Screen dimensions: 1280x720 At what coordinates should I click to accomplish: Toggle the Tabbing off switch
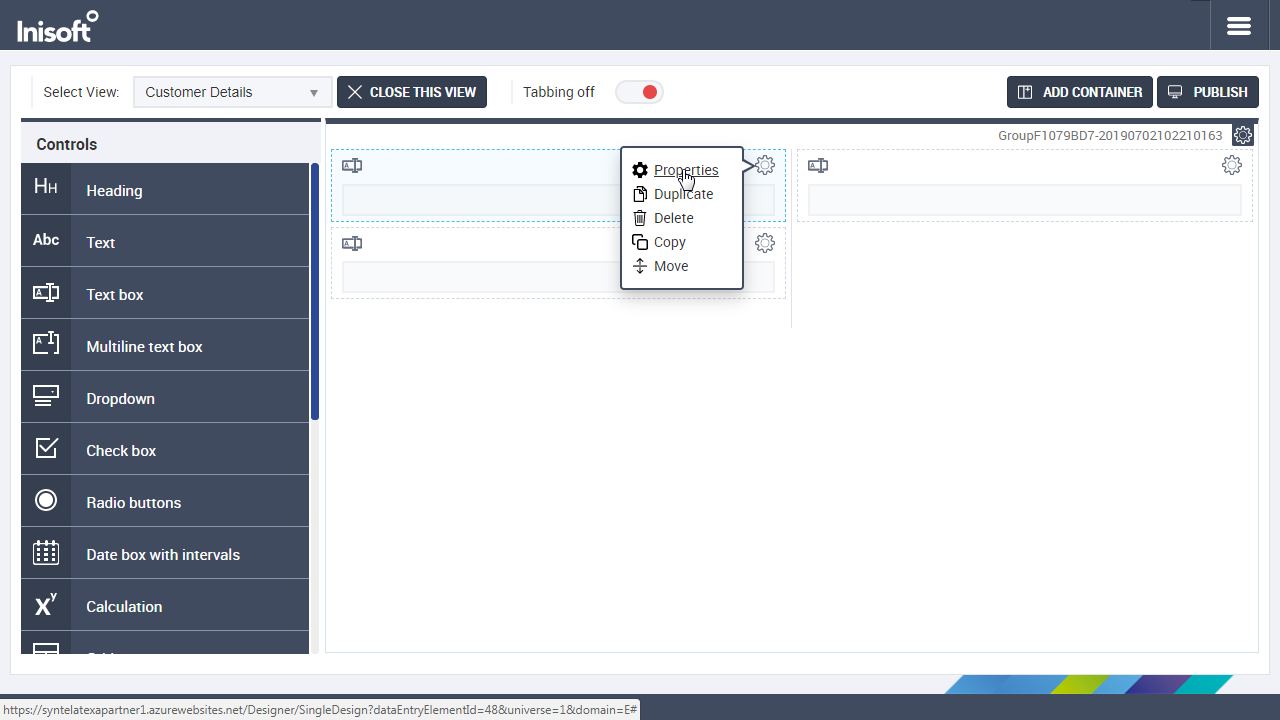click(639, 92)
